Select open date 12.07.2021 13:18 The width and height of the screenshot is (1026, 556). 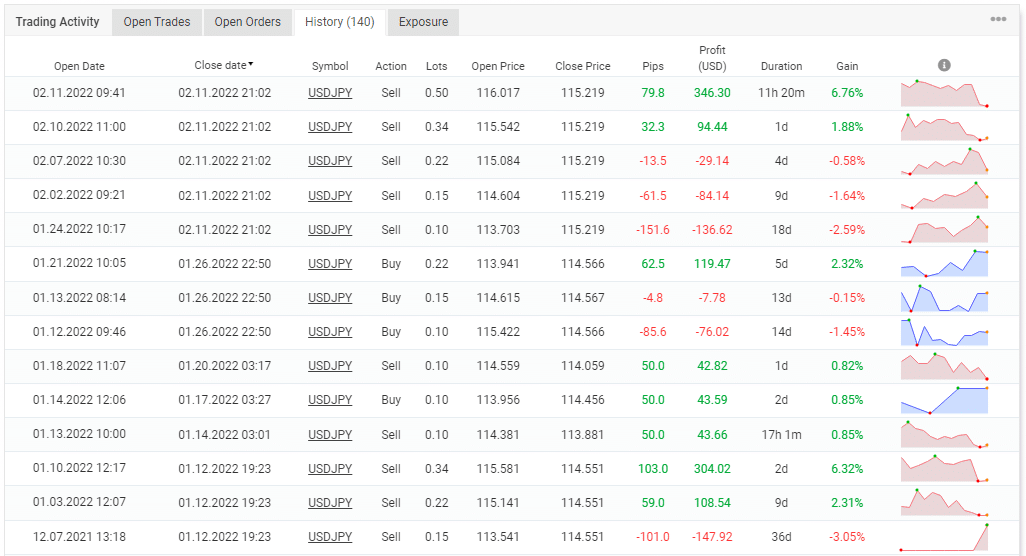[79, 536]
